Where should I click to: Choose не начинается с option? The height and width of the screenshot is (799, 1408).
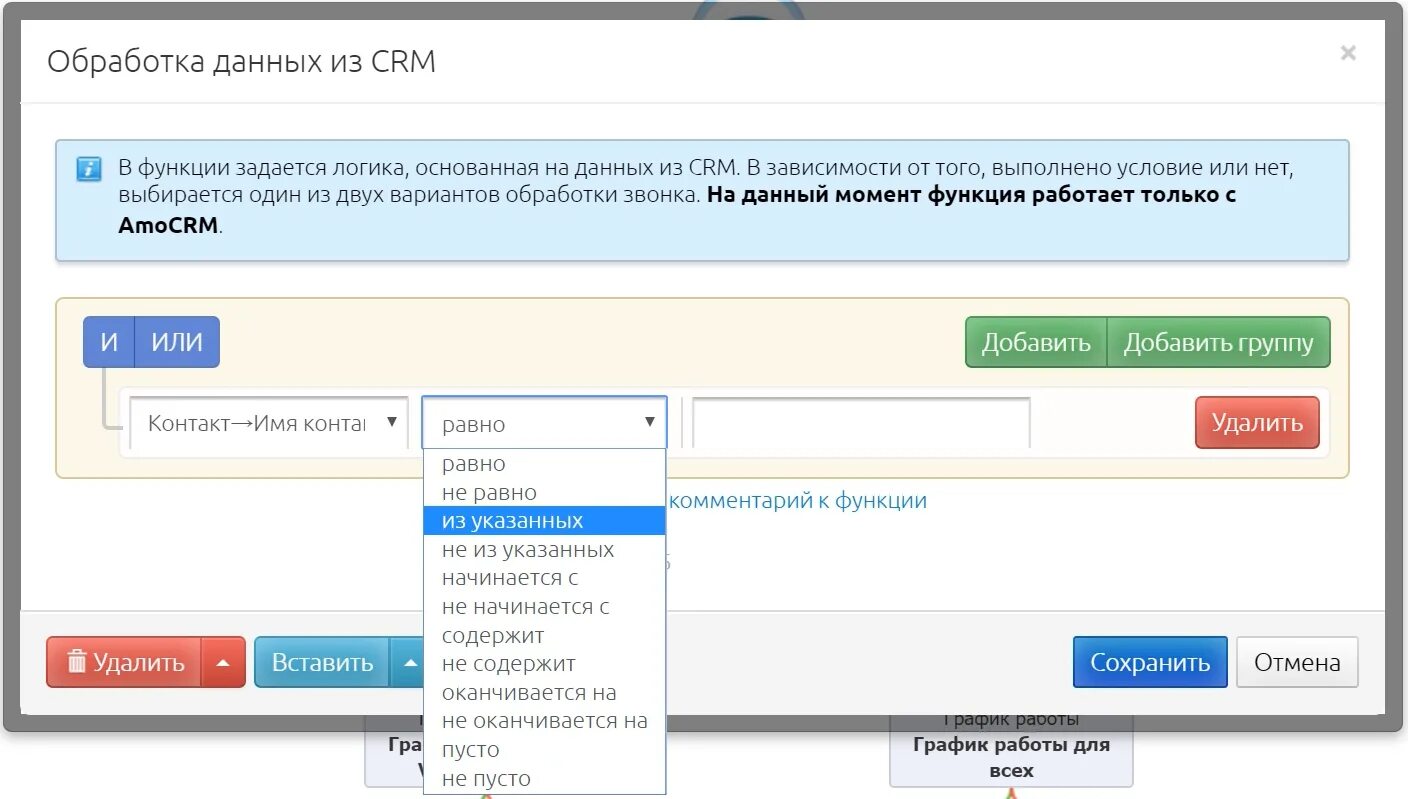point(544,607)
